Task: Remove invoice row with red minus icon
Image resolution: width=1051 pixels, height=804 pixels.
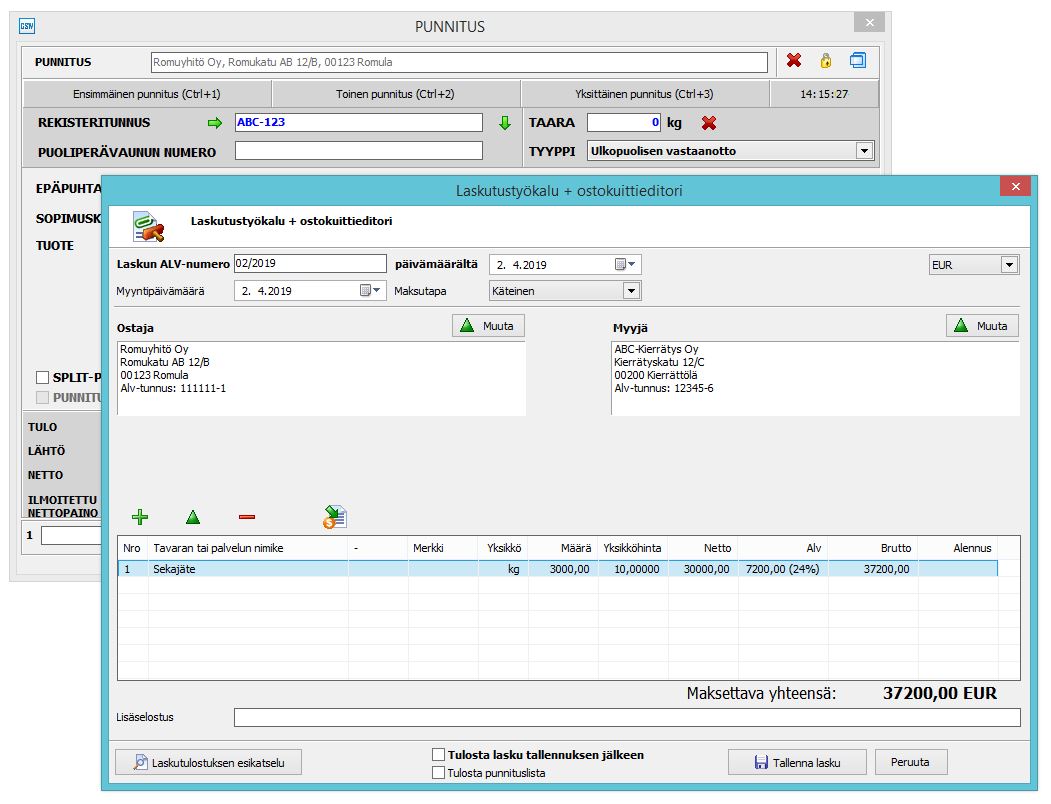Action: pos(247,517)
